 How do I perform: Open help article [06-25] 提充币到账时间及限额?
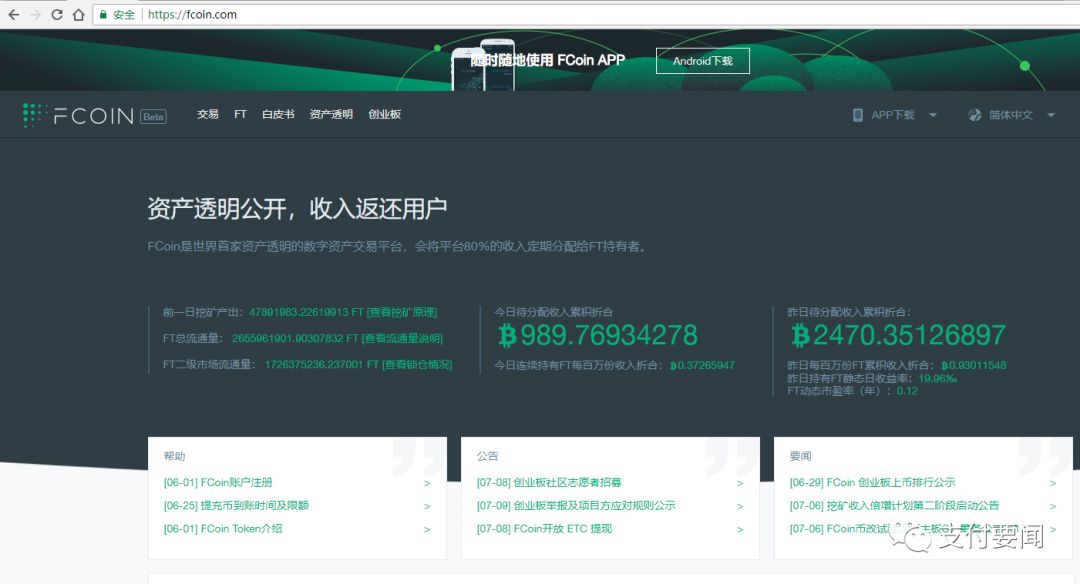(x=236, y=505)
